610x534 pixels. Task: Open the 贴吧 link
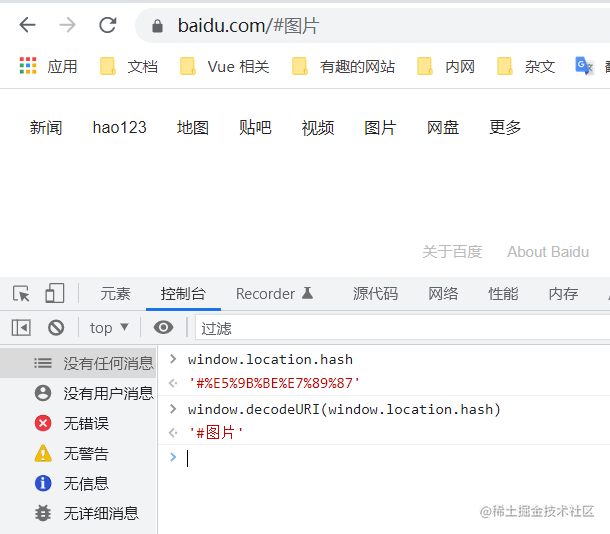pyautogui.click(x=255, y=128)
